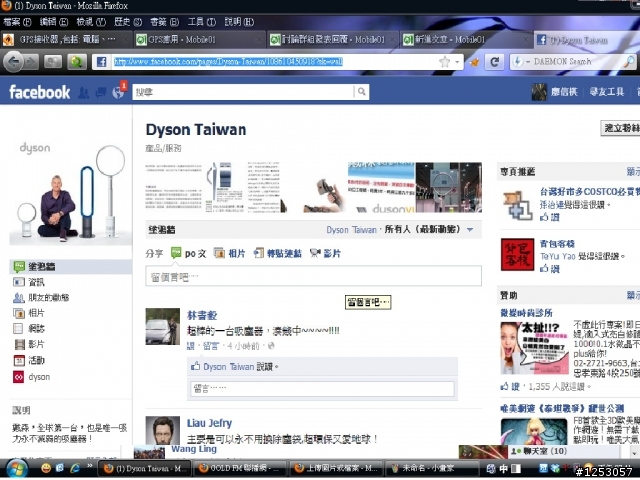Switch to 討論群組發表回覆 Mobile01 tab
Viewport: 640px width, 480px height.
pos(332,40)
